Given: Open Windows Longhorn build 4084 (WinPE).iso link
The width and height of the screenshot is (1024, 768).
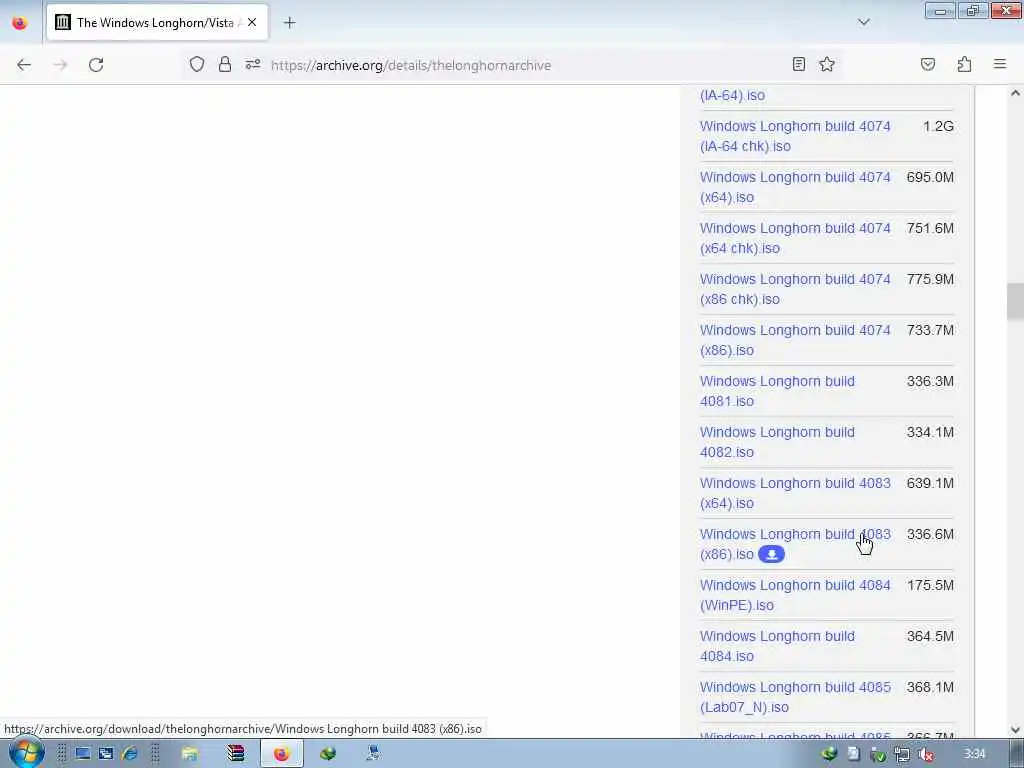Looking at the screenshot, I should (x=795, y=594).
